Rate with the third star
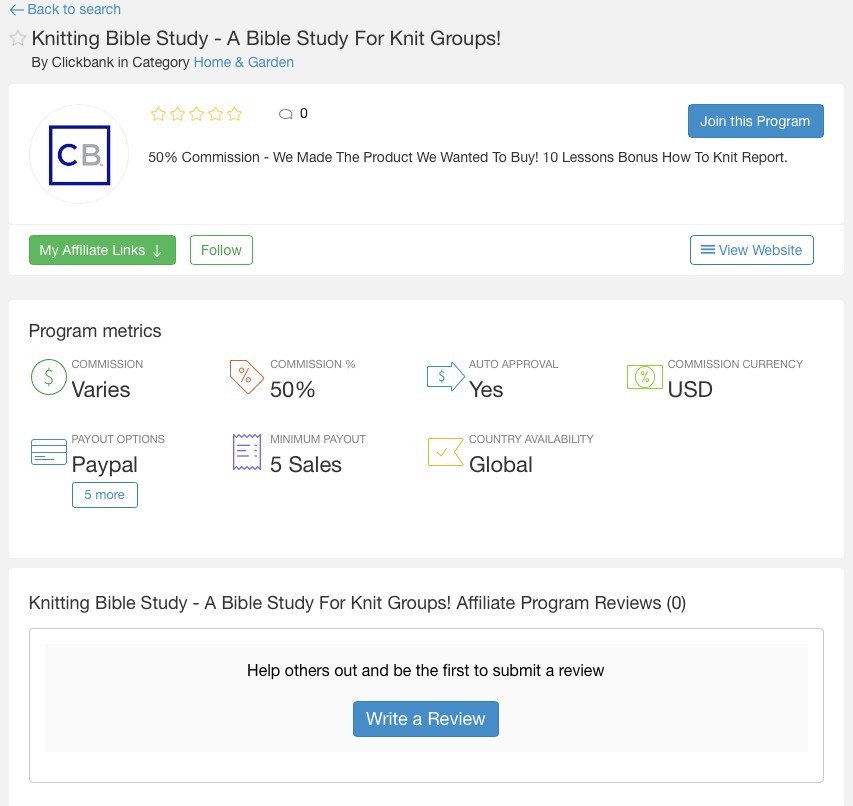 coord(196,114)
